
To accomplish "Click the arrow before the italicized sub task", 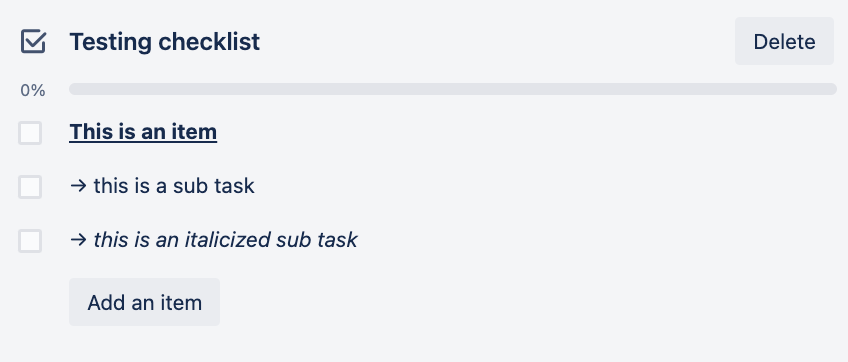I will click(78, 240).
